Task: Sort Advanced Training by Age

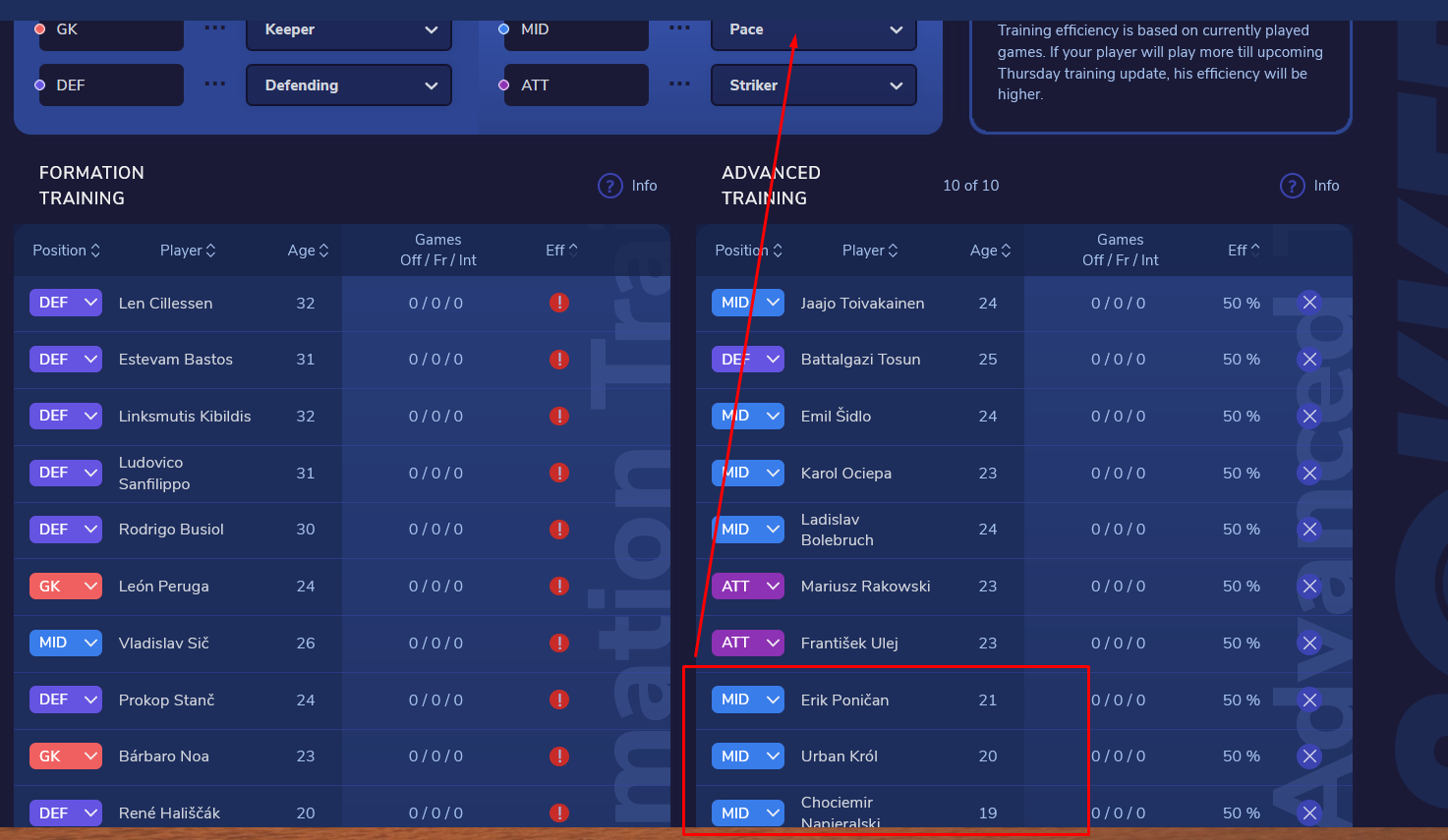Action: tap(990, 251)
